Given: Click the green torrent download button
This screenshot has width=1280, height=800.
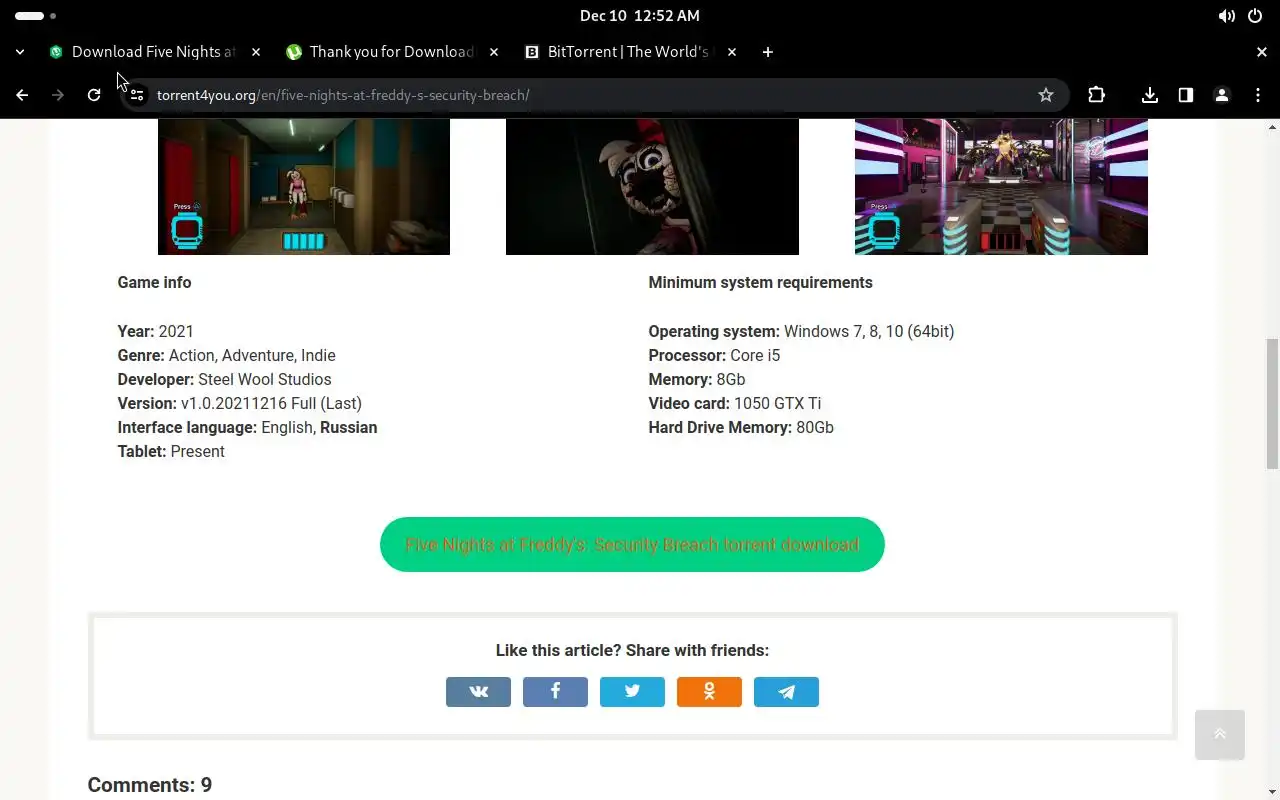Looking at the screenshot, I should (x=632, y=545).
